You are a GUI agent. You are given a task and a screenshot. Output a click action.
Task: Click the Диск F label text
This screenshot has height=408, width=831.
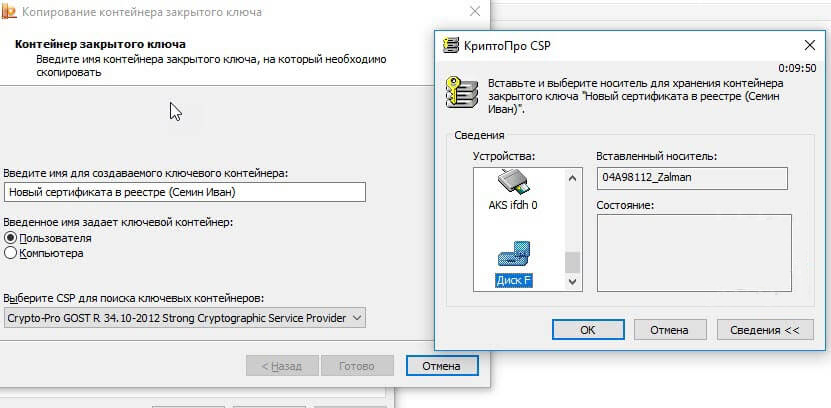tap(514, 280)
